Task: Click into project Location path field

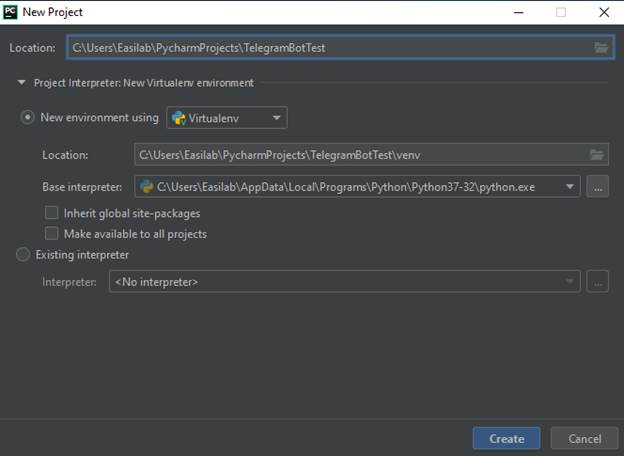Action: tap(328, 48)
